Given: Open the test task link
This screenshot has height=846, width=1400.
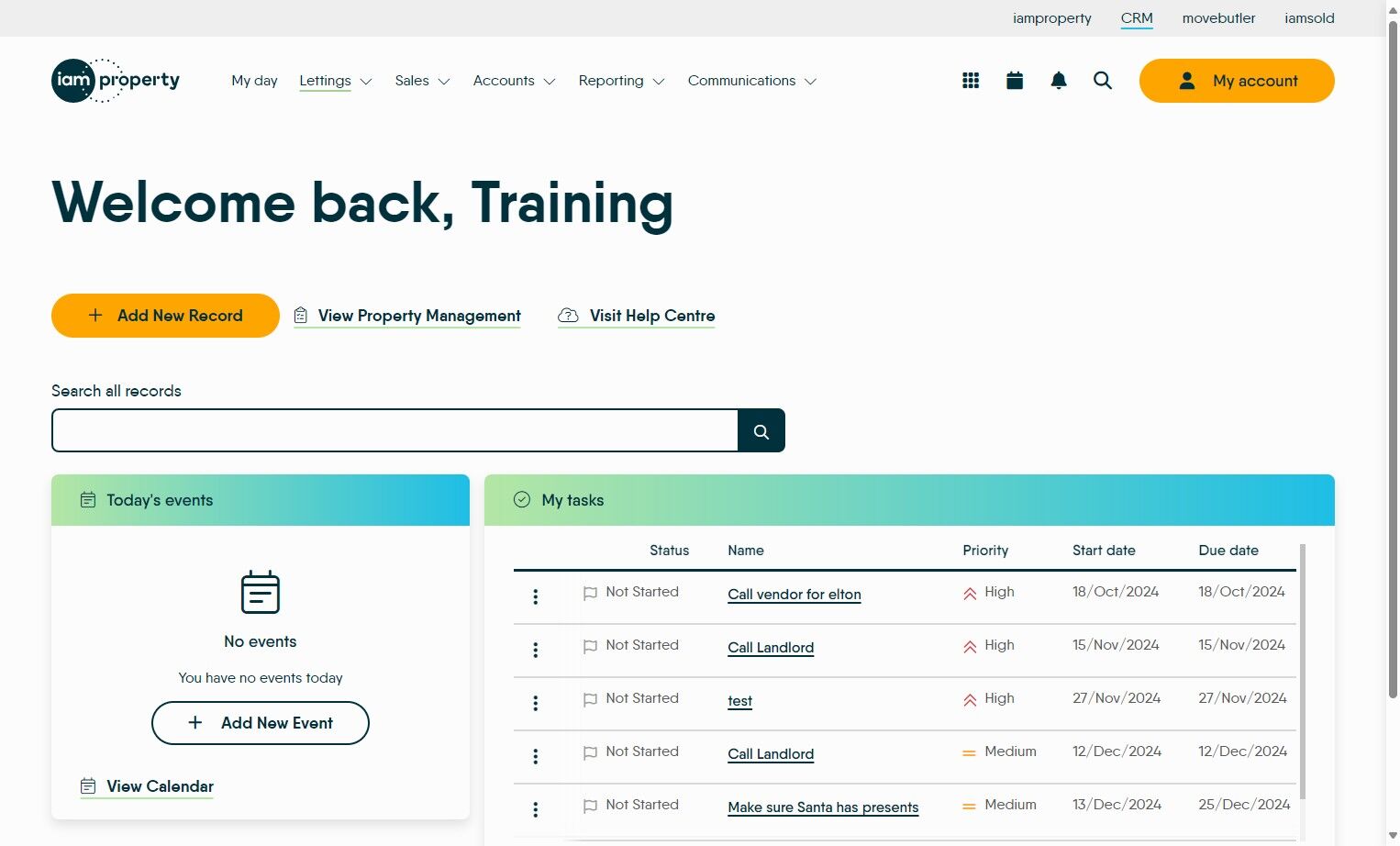Looking at the screenshot, I should (739, 701).
